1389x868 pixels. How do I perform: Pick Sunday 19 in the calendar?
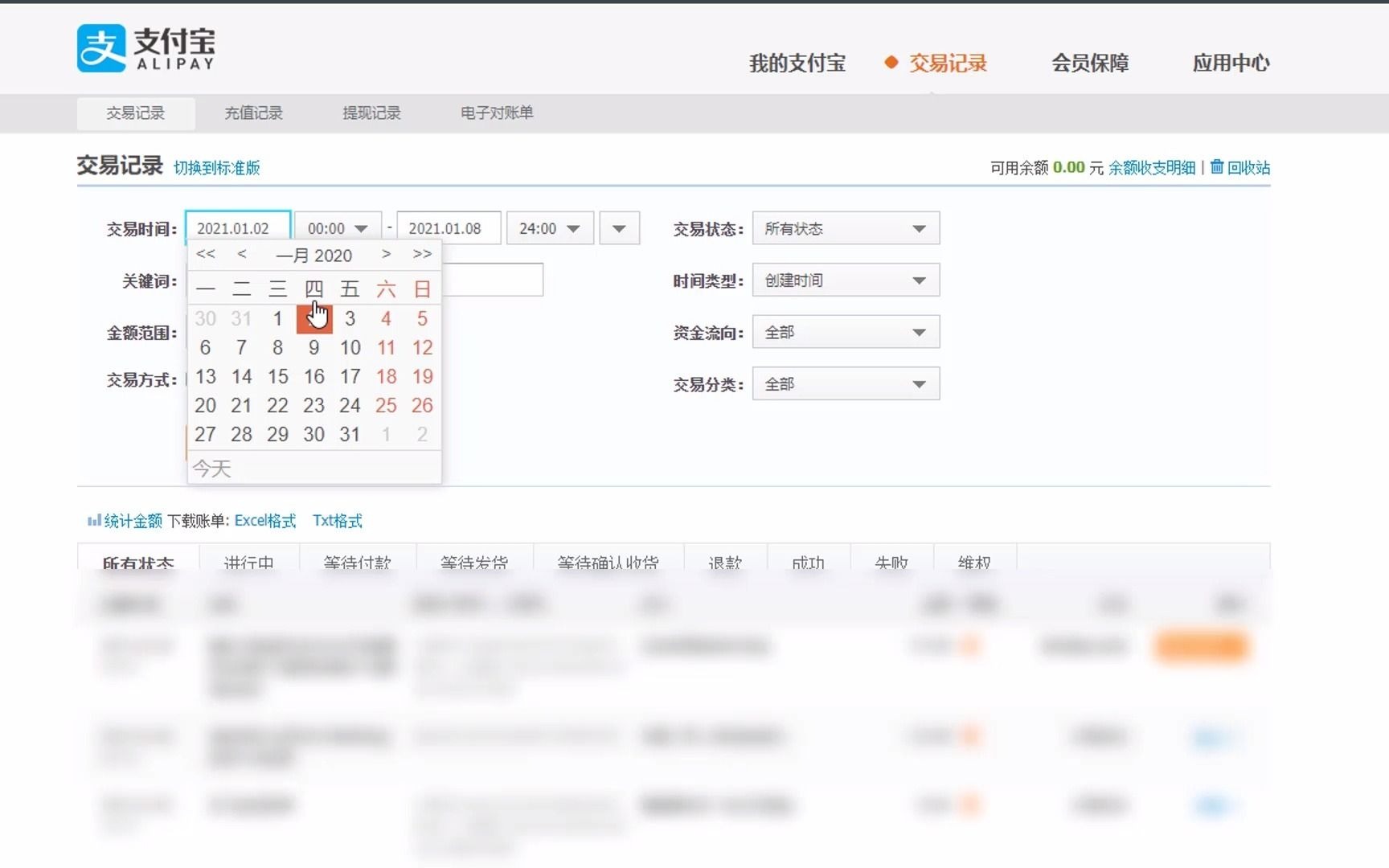click(422, 376)
